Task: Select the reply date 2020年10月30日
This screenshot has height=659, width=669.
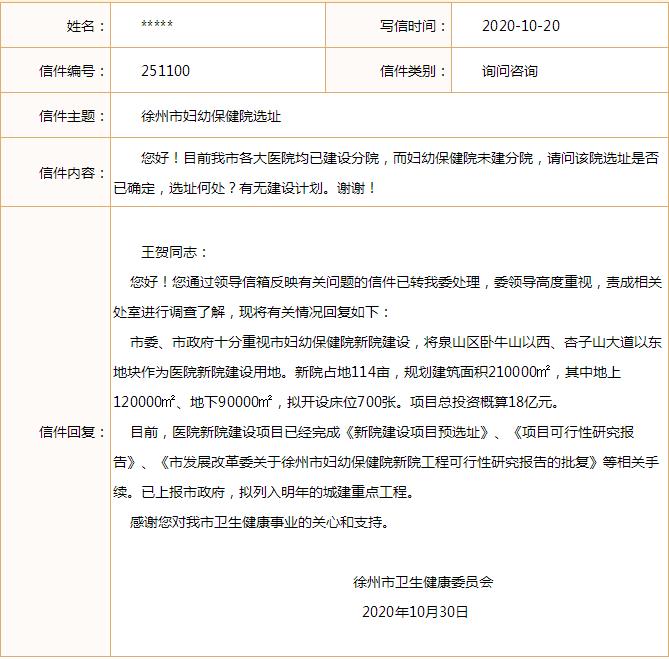Action: 415,612
